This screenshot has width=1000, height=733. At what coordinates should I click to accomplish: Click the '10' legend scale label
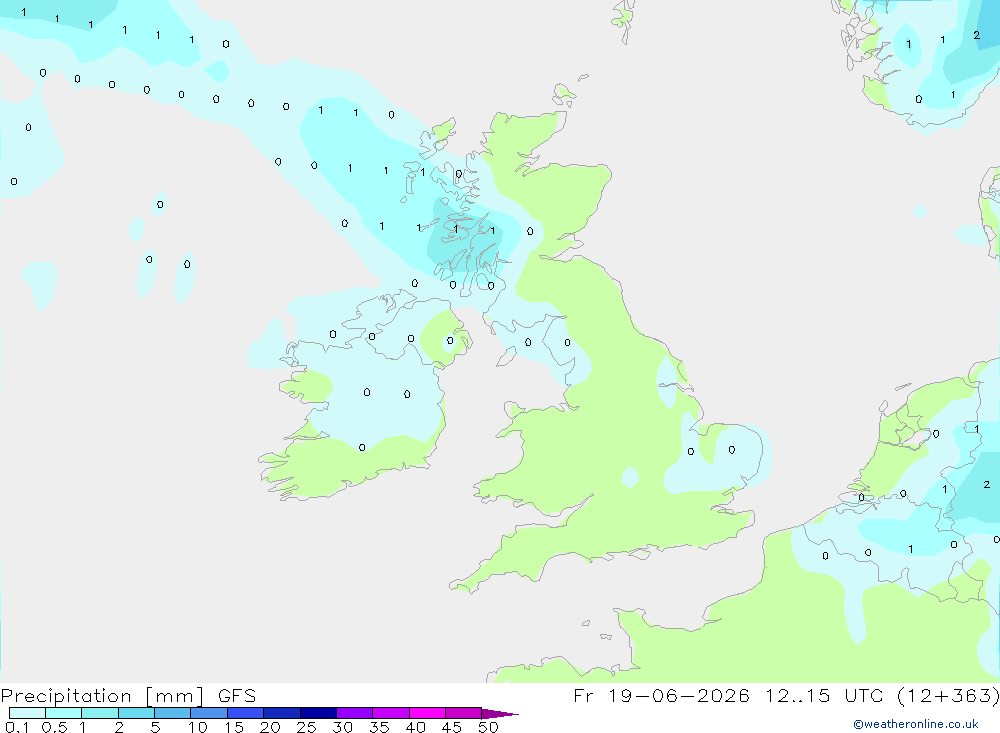coord(198,727)
